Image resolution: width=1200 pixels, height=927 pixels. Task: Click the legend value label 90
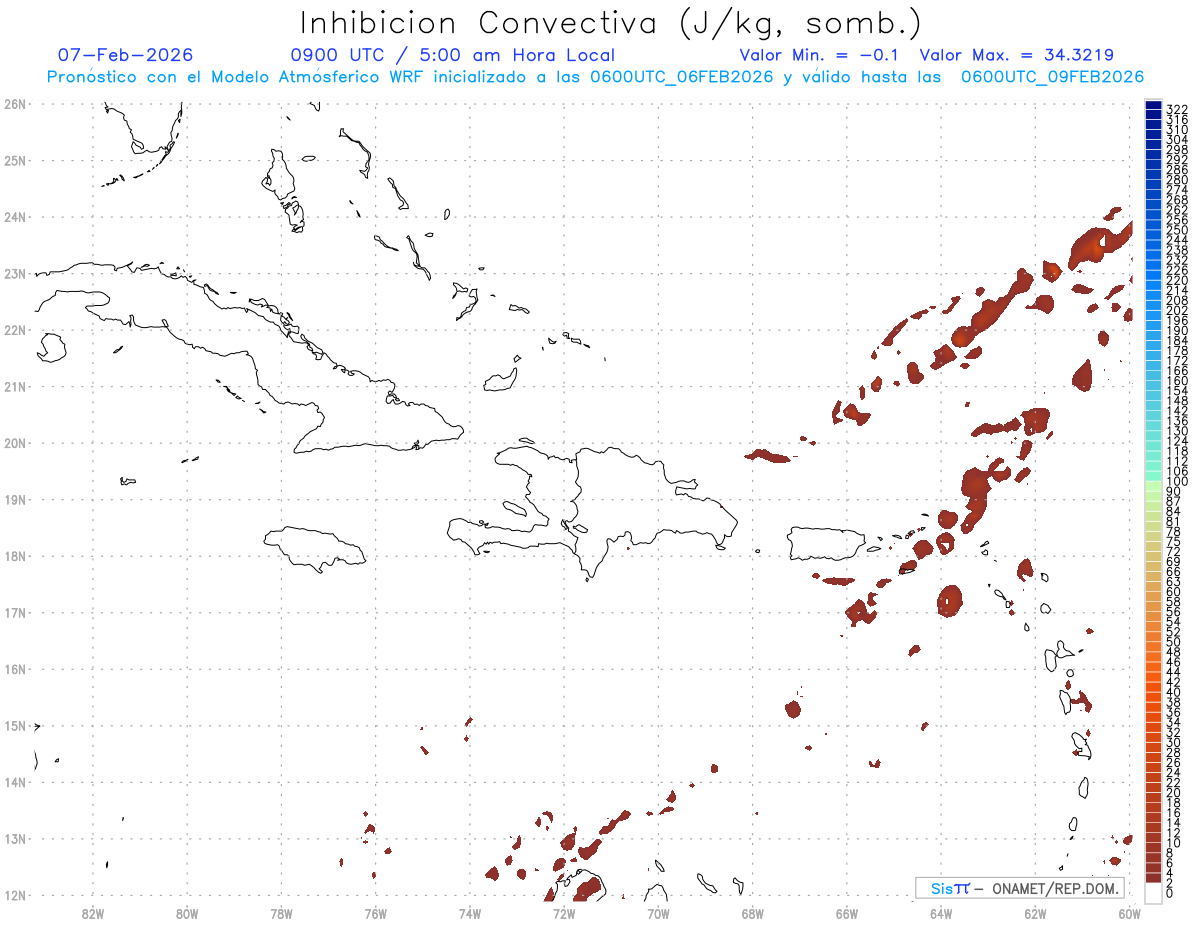pos(1174,491)
